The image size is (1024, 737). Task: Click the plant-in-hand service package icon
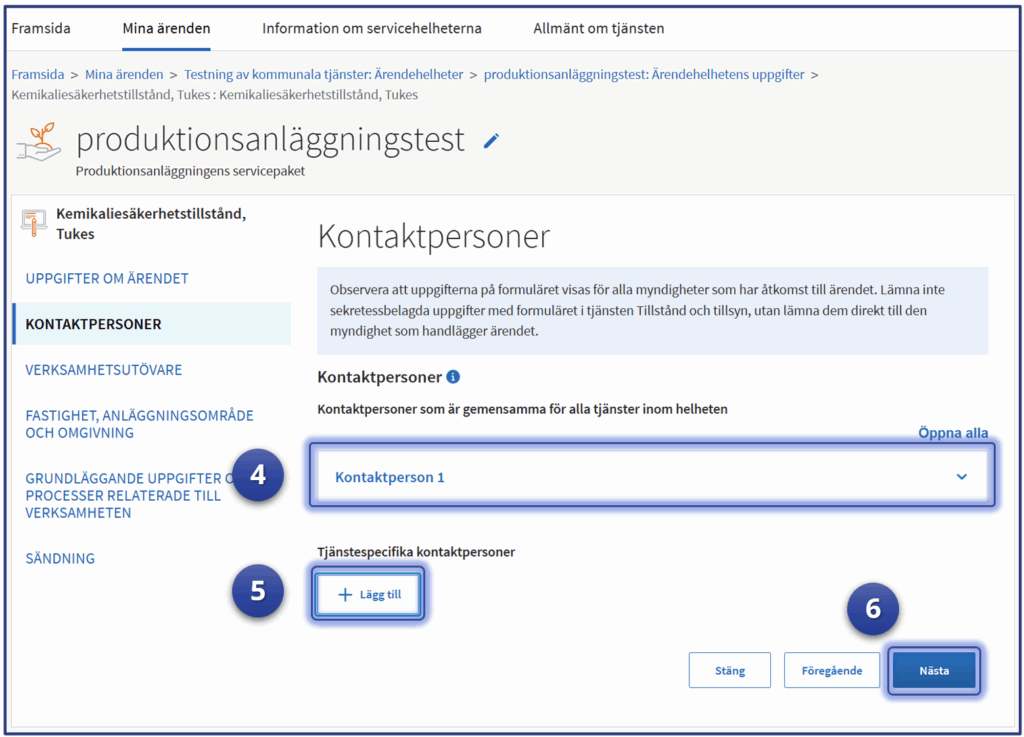(38, 144)
